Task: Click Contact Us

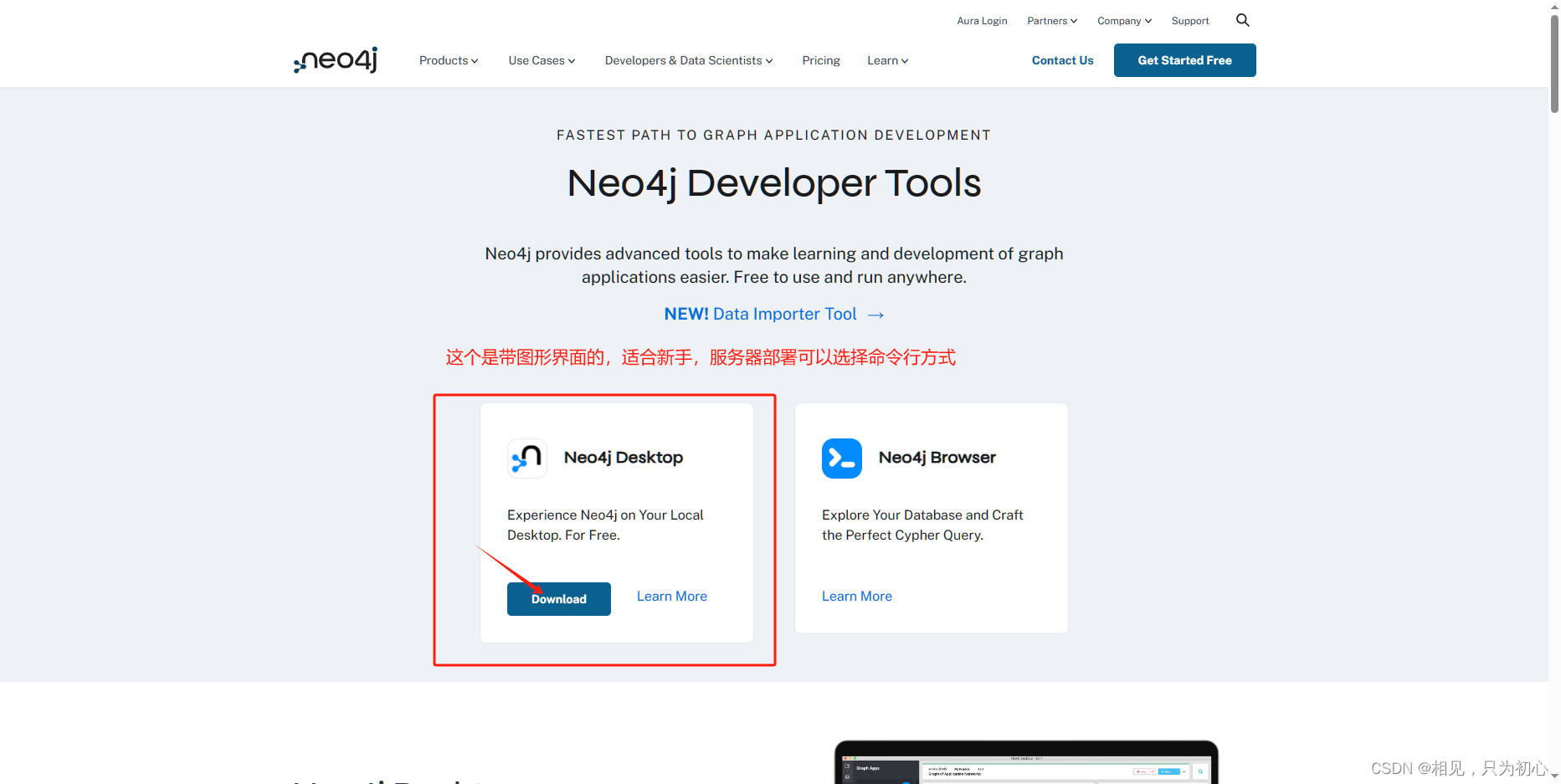Action: click(1062, 60)
